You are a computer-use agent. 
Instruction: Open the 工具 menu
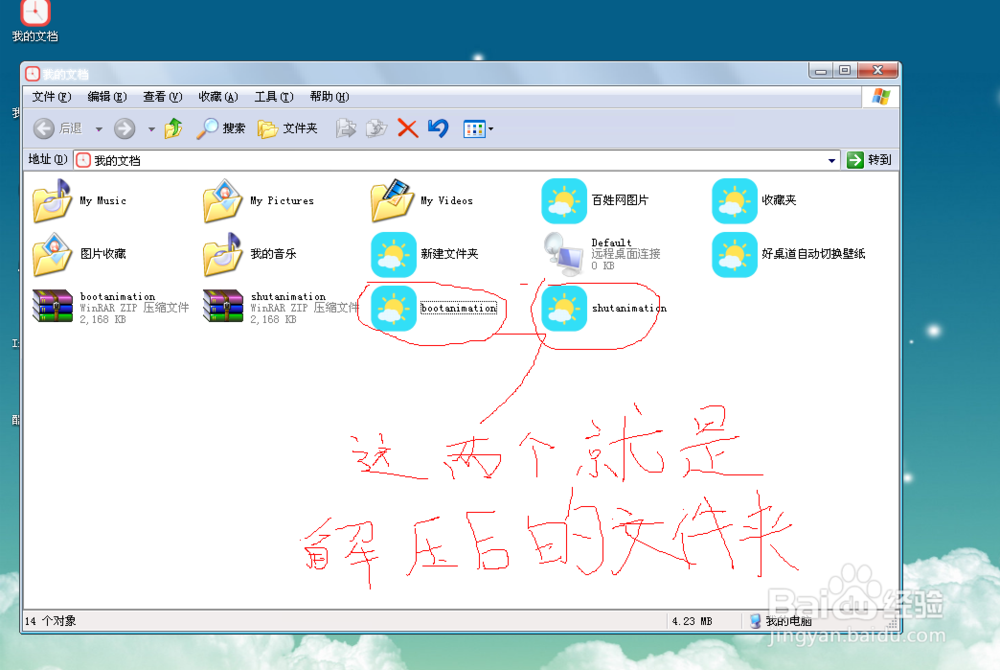point(274,96)
